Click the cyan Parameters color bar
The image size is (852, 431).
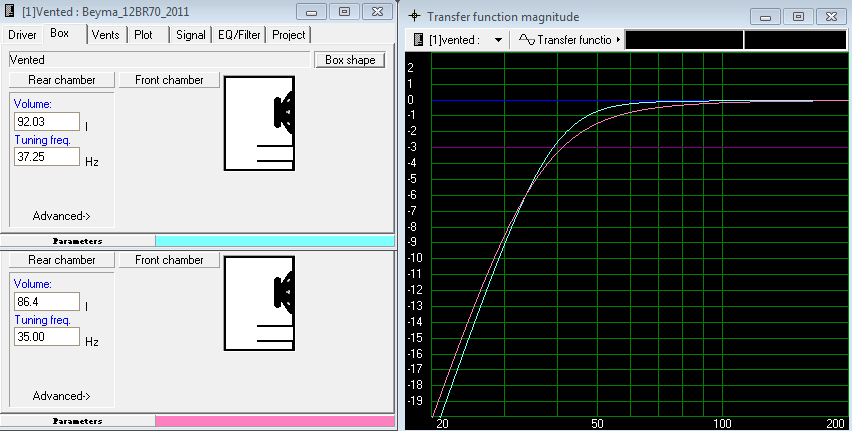click(x=274, y=240)
